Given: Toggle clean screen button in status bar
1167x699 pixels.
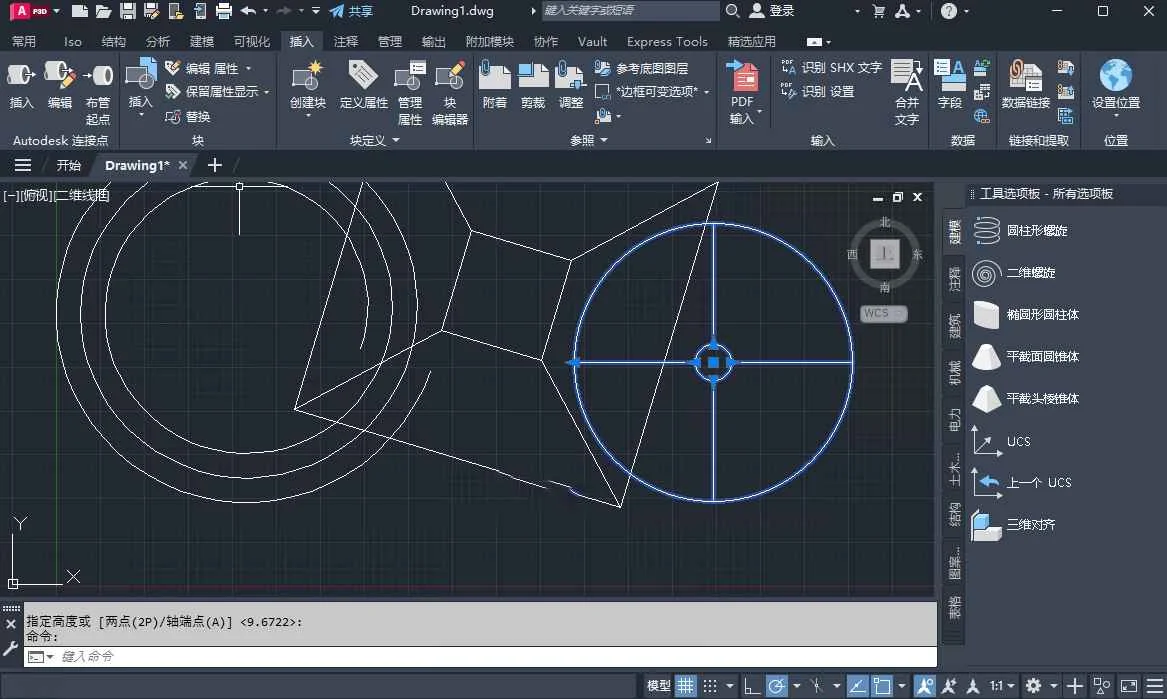Looking at the screenshot, I should 1129,686.
